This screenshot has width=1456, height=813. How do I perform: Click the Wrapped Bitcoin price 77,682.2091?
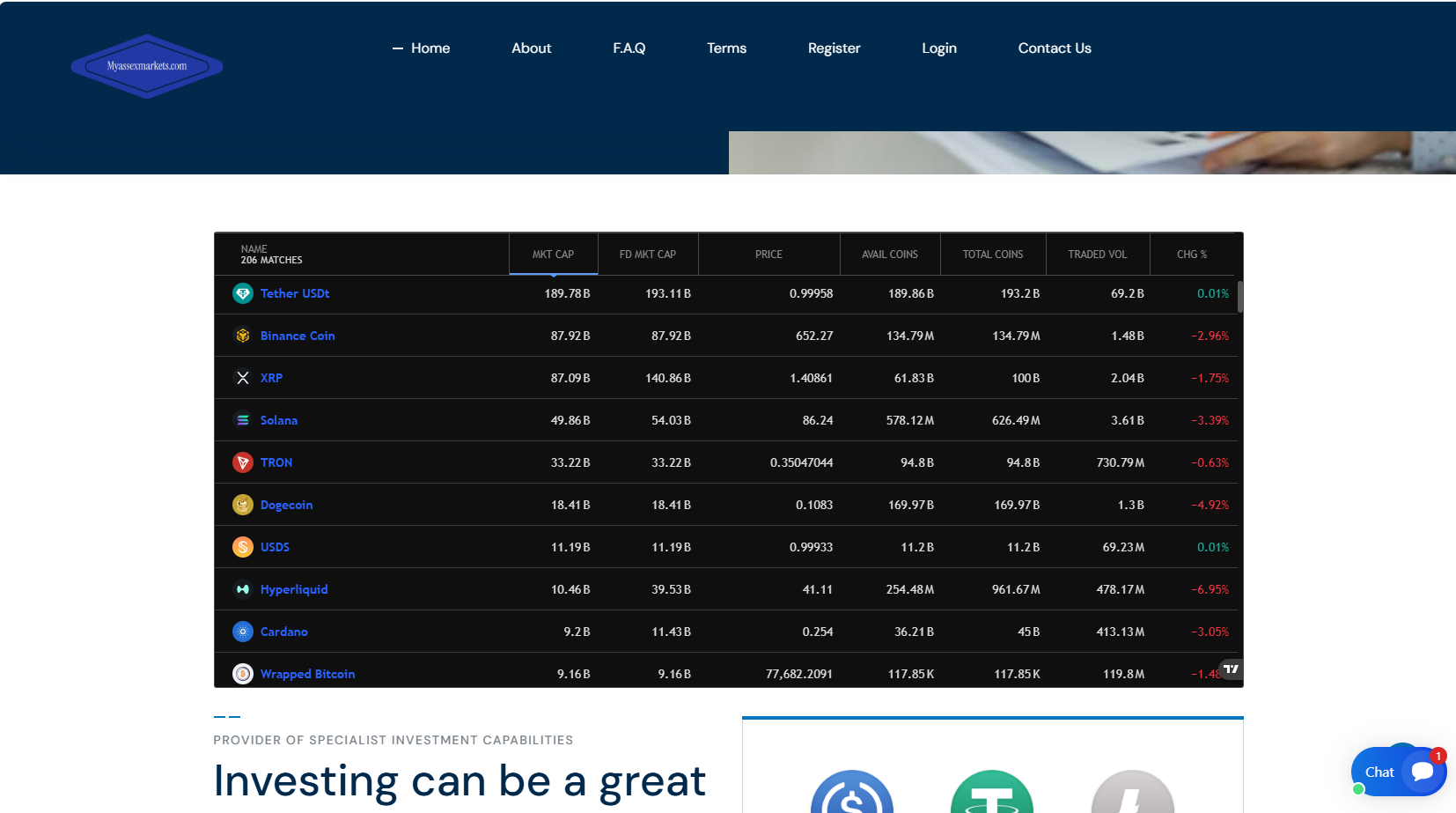click(799, 674)
